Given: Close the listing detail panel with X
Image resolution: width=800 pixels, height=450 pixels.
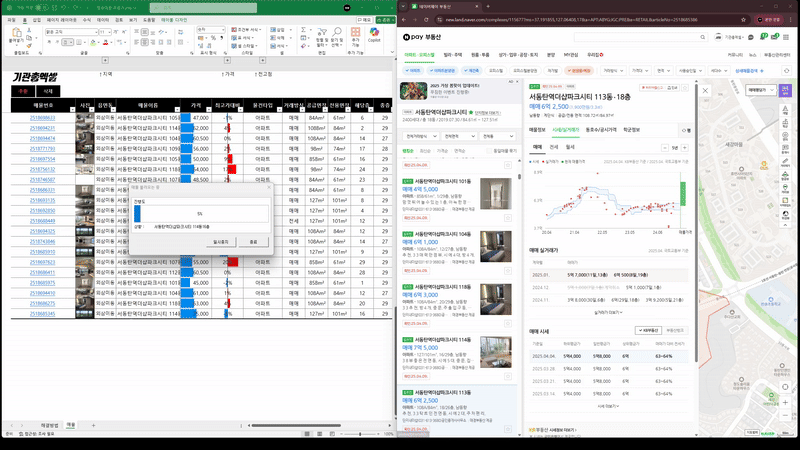Looking at the screenshot, I should 705,90.
